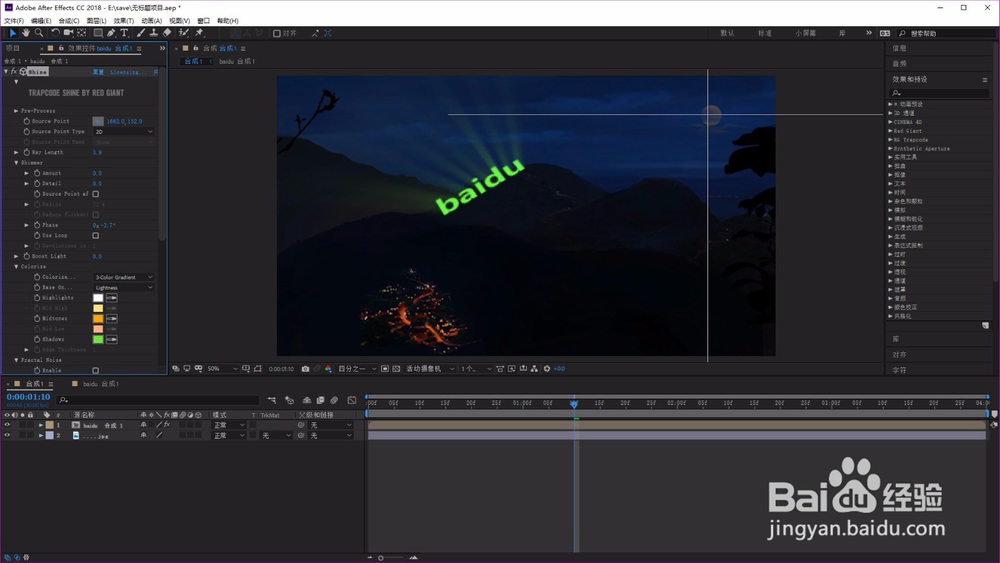Switch to the 项目 panel tab
This screenshot has height=563, width=1000.
13,48
